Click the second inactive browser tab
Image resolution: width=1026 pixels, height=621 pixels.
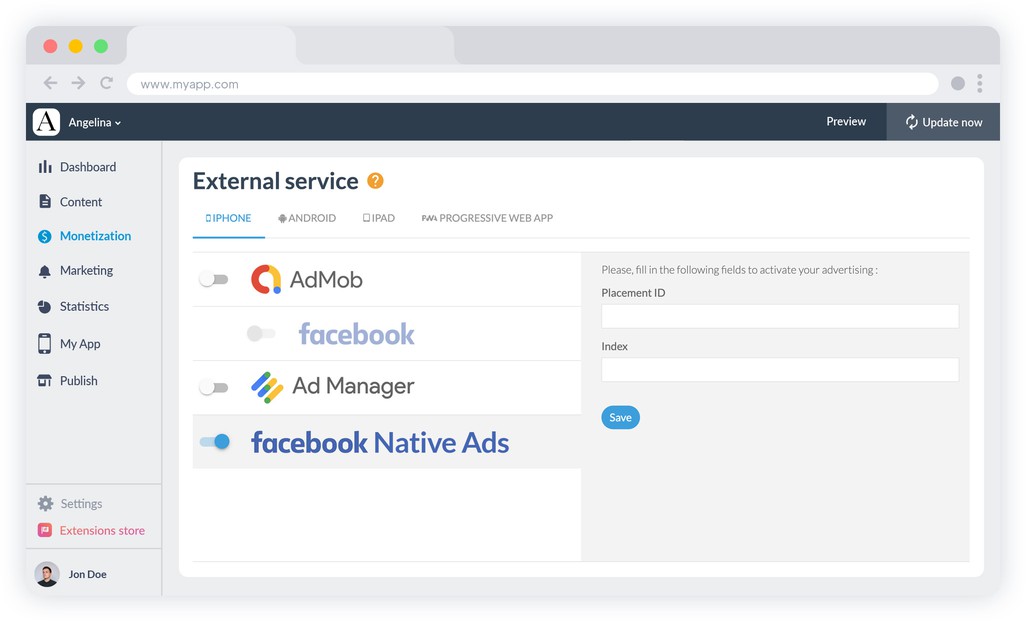coord(375,46)
